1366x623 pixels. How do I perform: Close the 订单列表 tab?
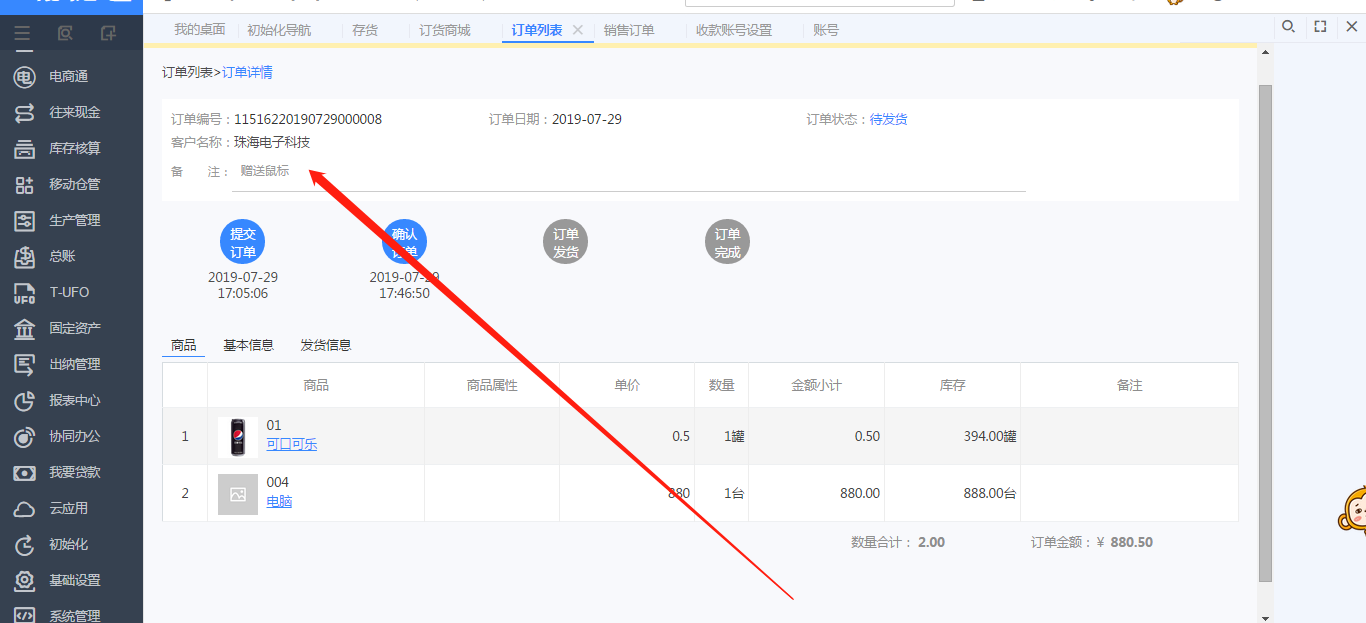577,30
